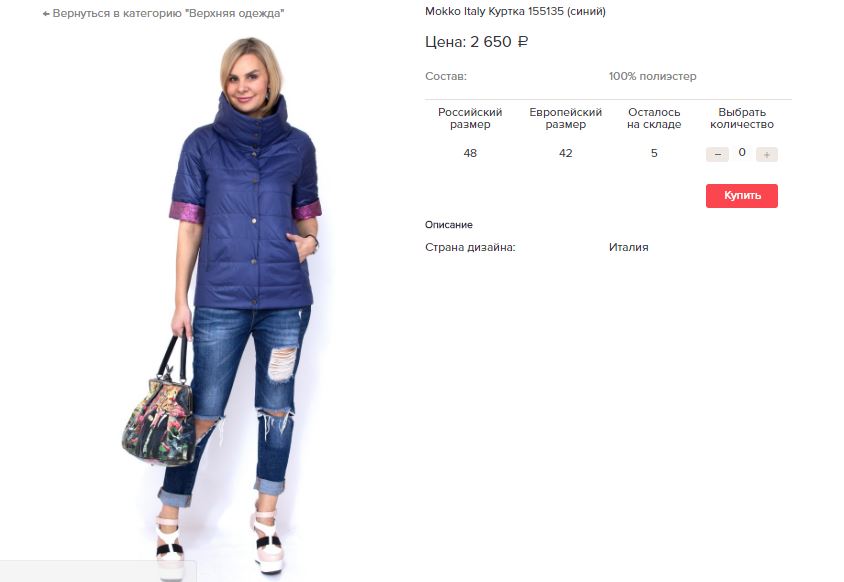The image size is (844, 582).
Task: Click the "Выбрать количество" column header
Action: pos(742,118)
